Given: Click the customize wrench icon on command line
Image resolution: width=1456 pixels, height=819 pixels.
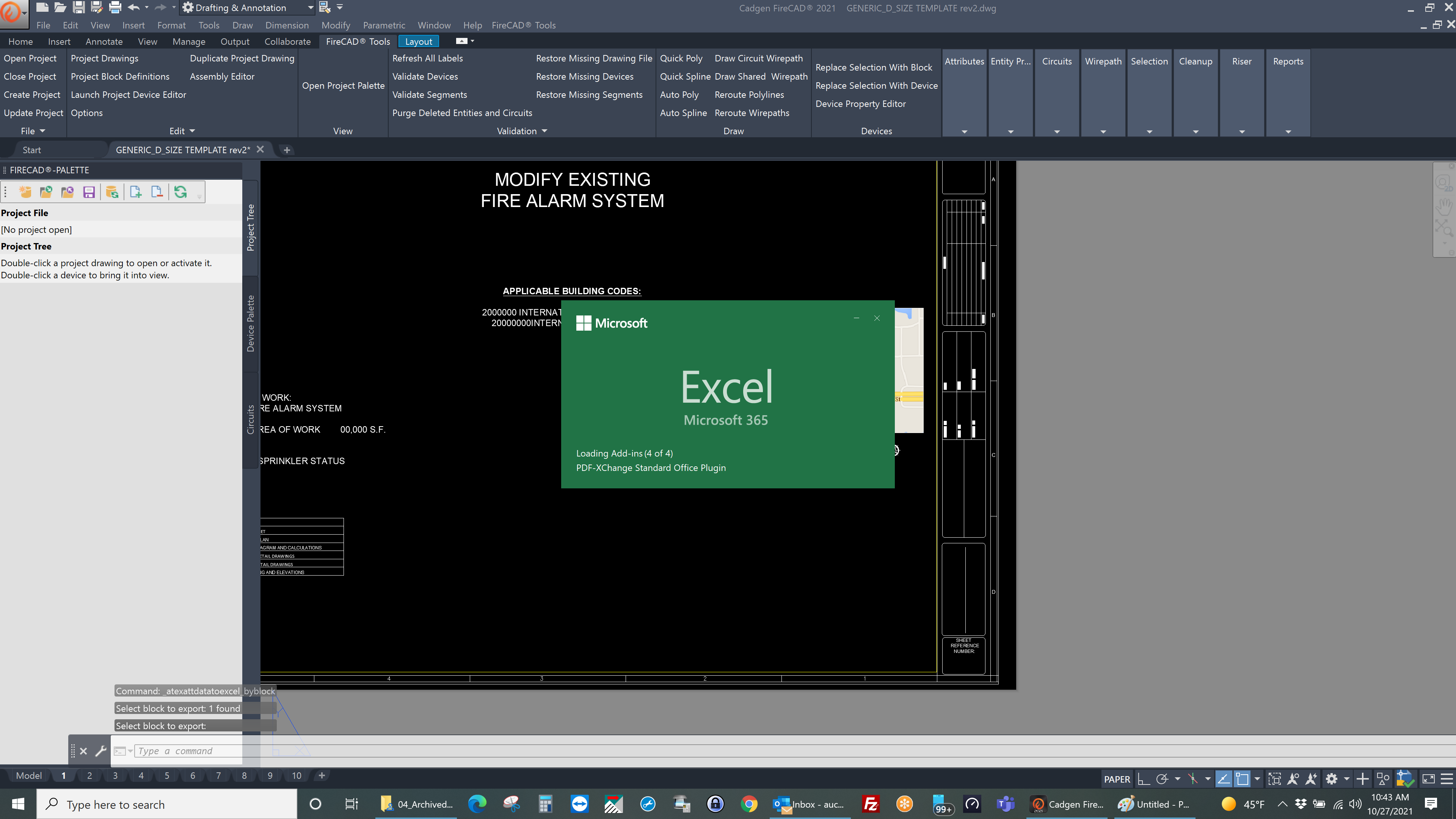Looking at the screenshot, I should (x=100, y=751).
